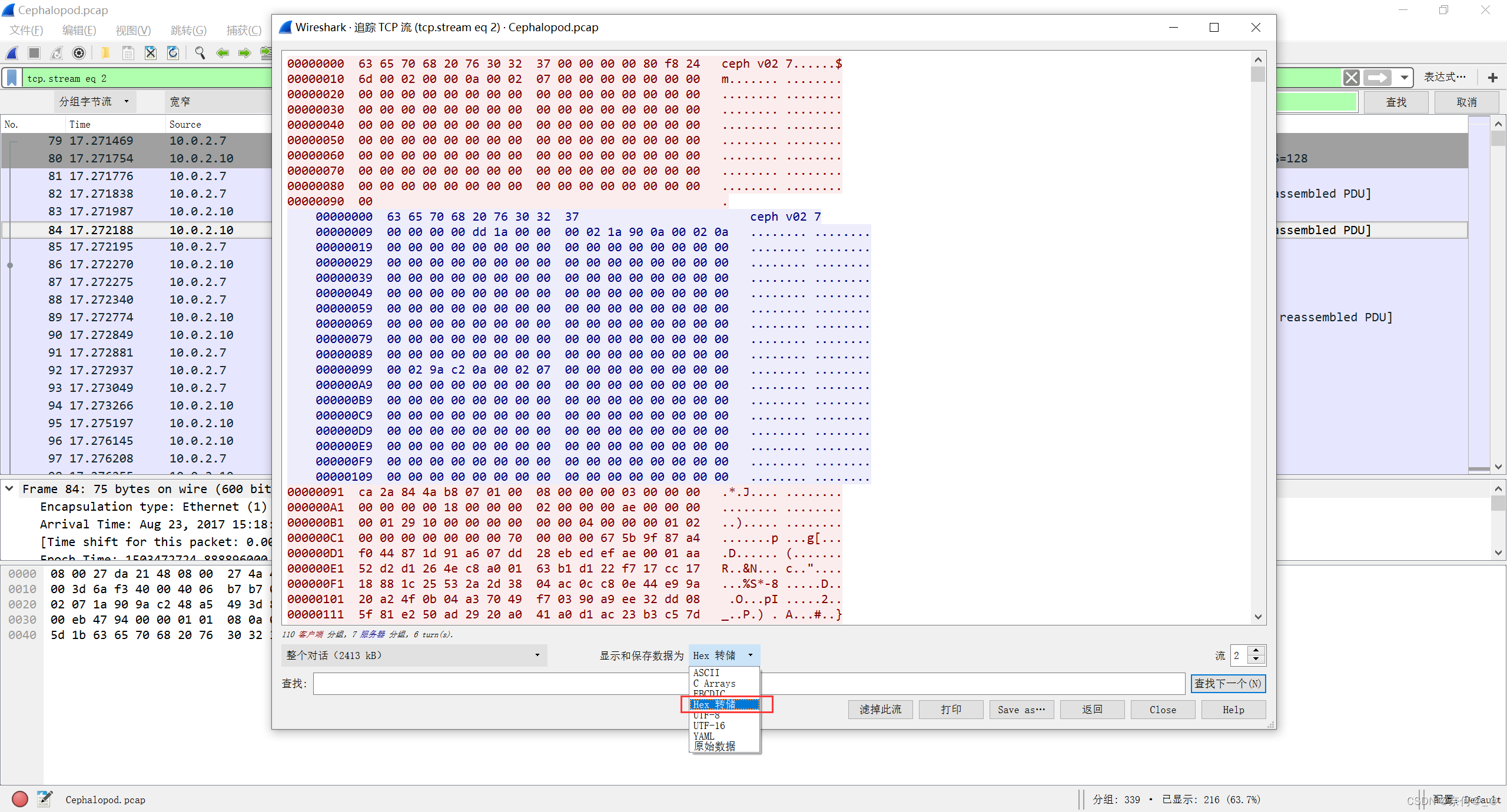The height and width of the screenshot is (812, 1507).
Task: Click the 查找 button in main window
Action: pos(1396,102)
